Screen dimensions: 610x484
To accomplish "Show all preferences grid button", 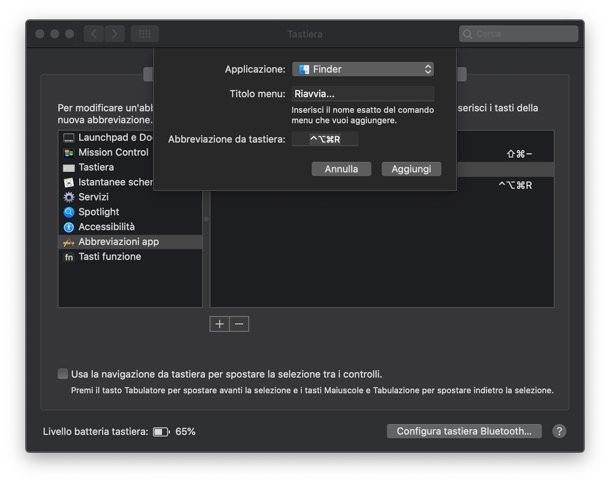I will coord(145,34).
